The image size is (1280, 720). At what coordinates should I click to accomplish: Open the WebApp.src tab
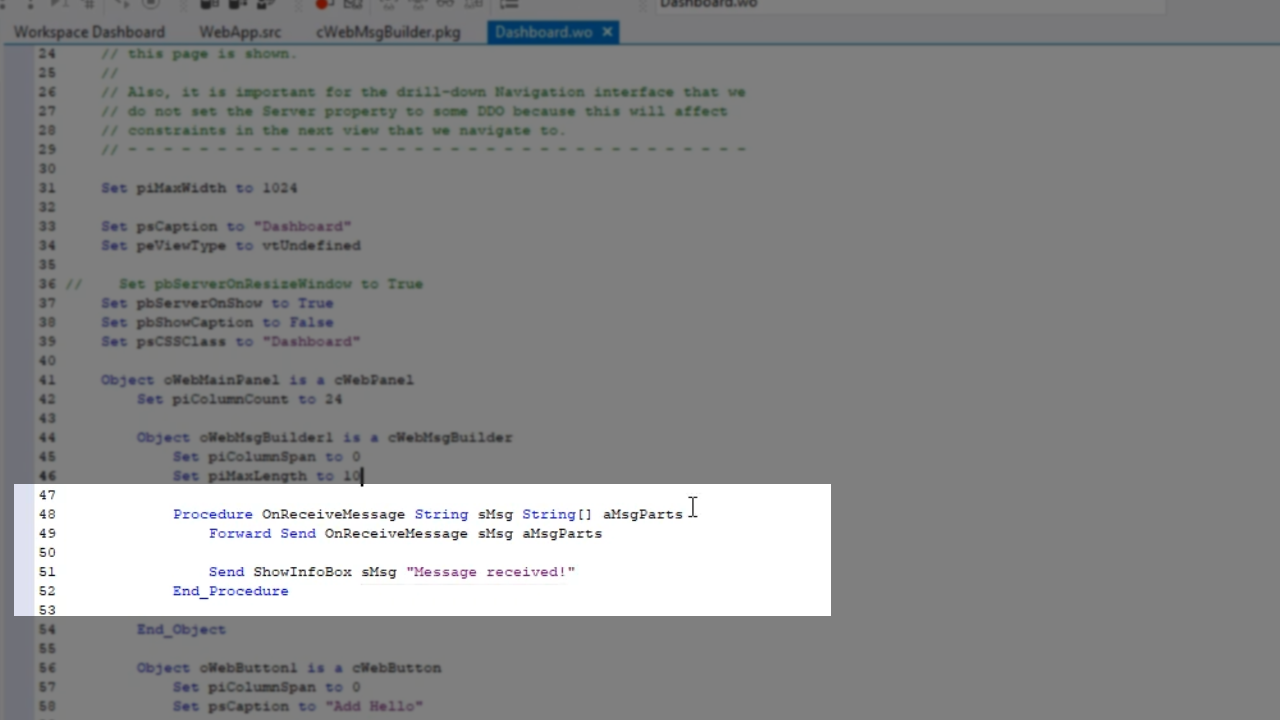(240, 32)
